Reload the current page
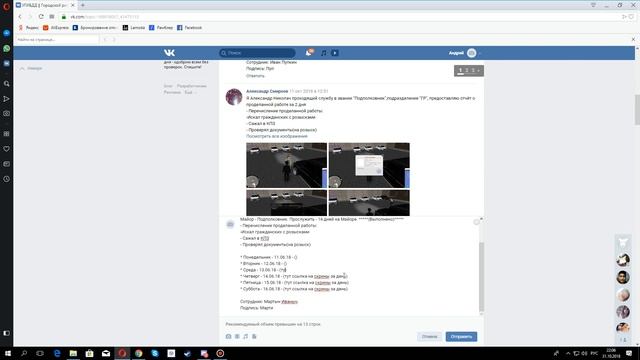640x360 pixels. point(41,17)
